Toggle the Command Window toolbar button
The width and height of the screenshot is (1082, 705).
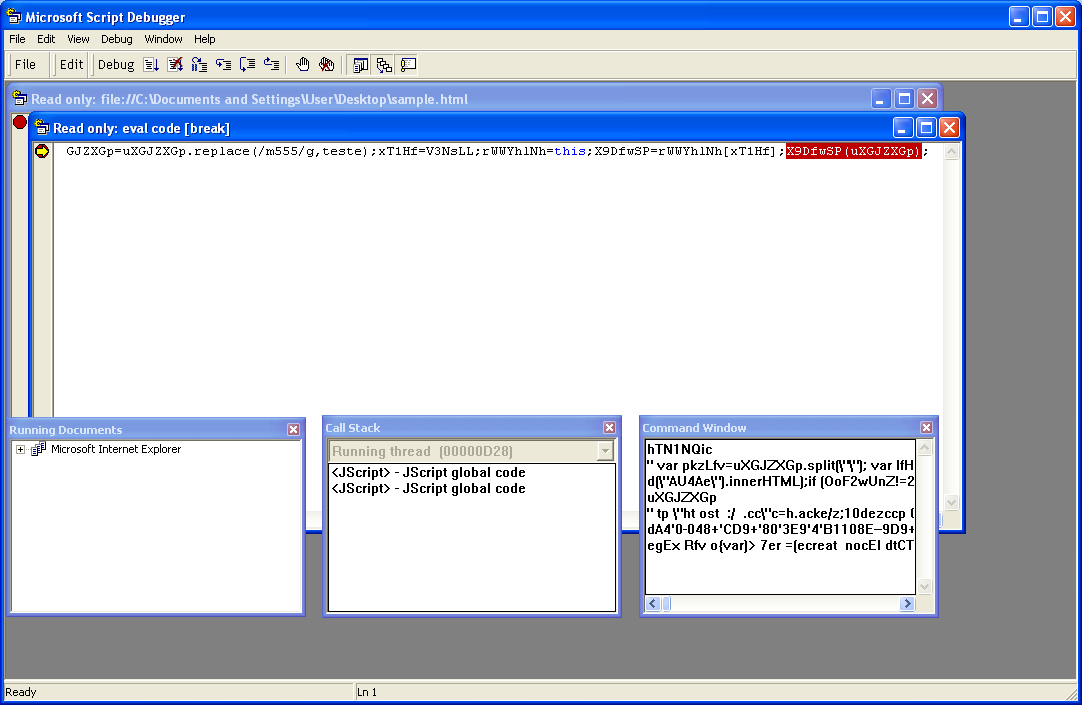click(x=408, y=65)
